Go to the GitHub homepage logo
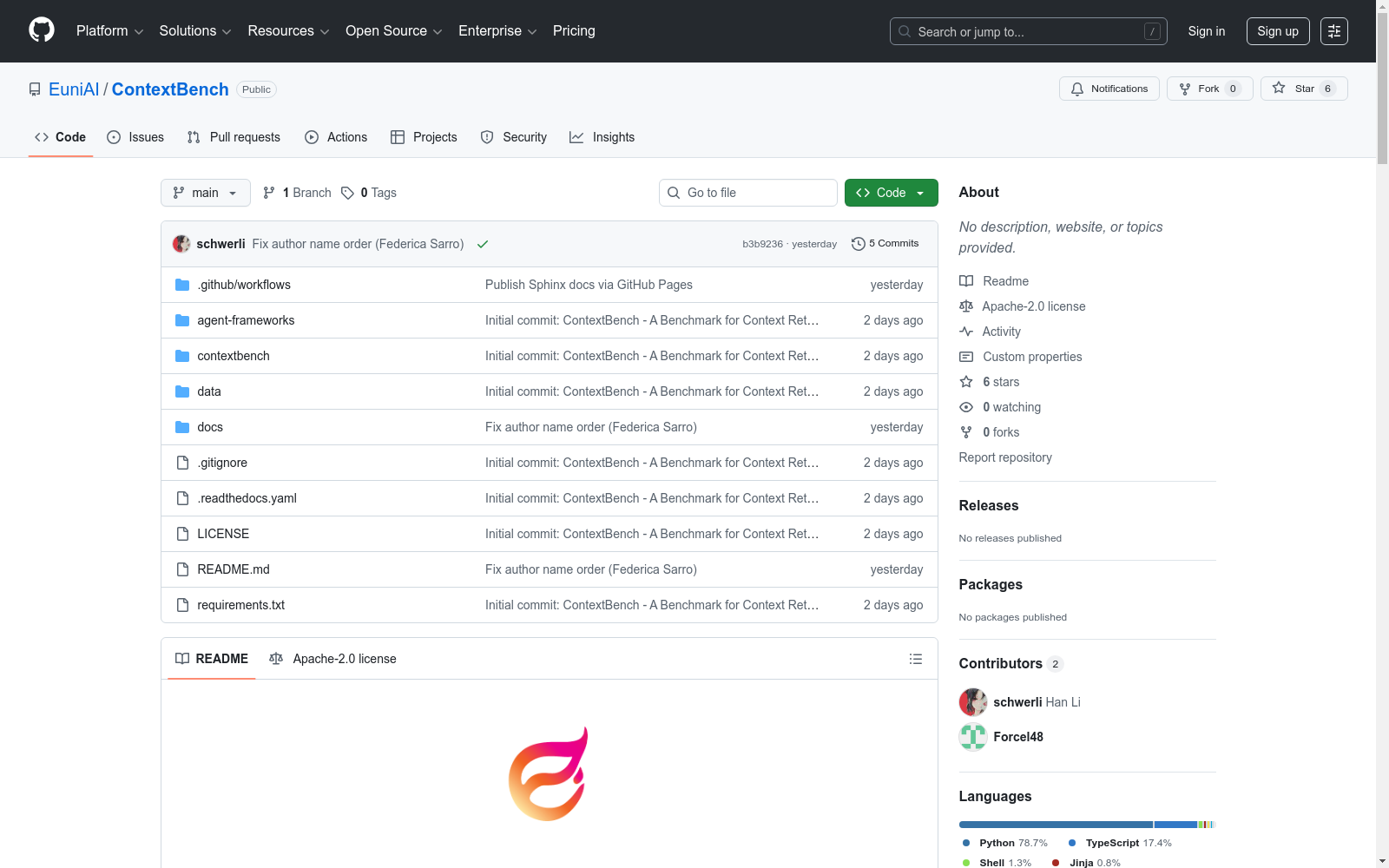1389x868 pixels. 42,30
